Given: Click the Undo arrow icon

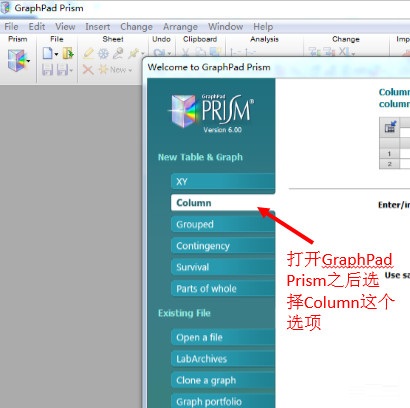Looking at the screenshot, I should tap(159, 52).
